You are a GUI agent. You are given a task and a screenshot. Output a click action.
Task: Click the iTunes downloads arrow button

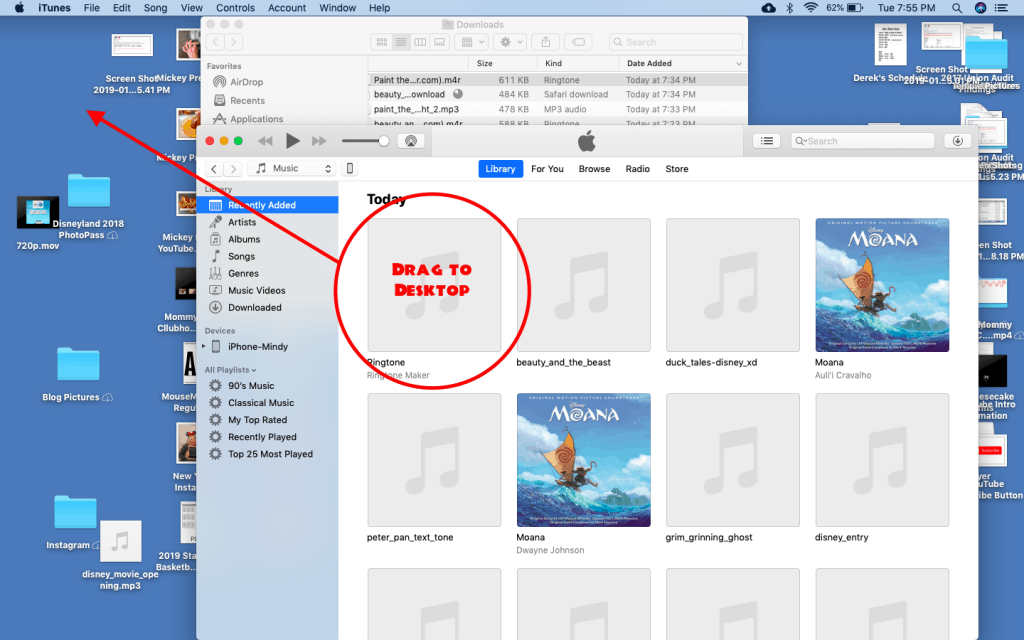957,141
